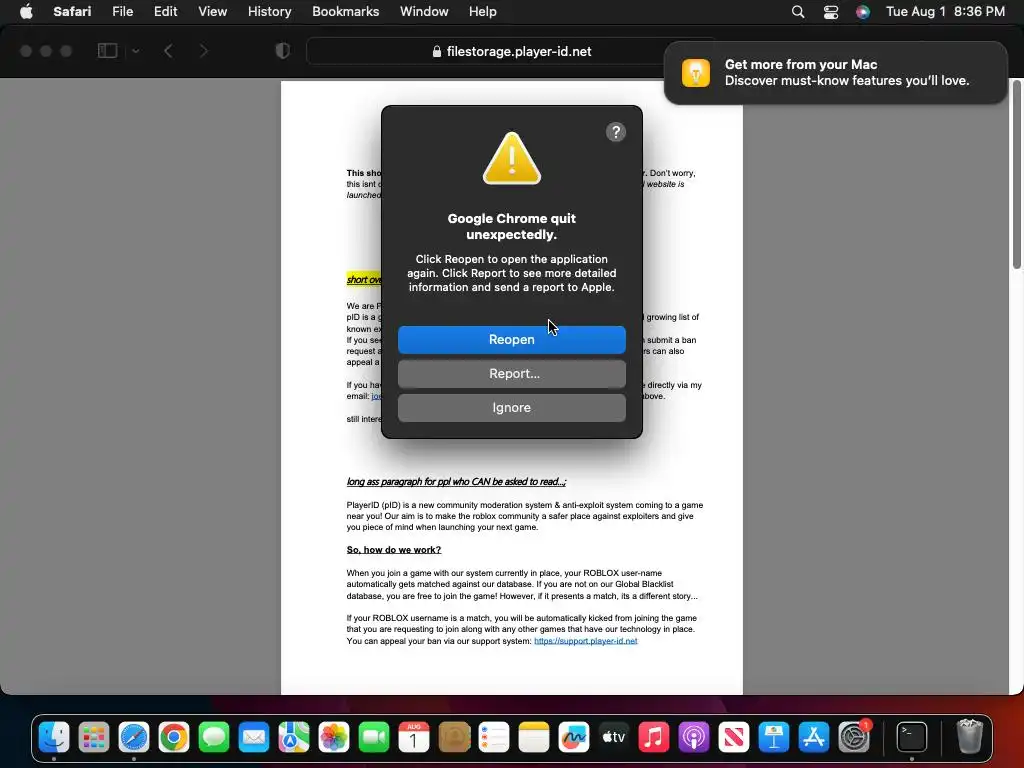
Task: Click Ignore in the crash dialog
Action: pos(511,408)
